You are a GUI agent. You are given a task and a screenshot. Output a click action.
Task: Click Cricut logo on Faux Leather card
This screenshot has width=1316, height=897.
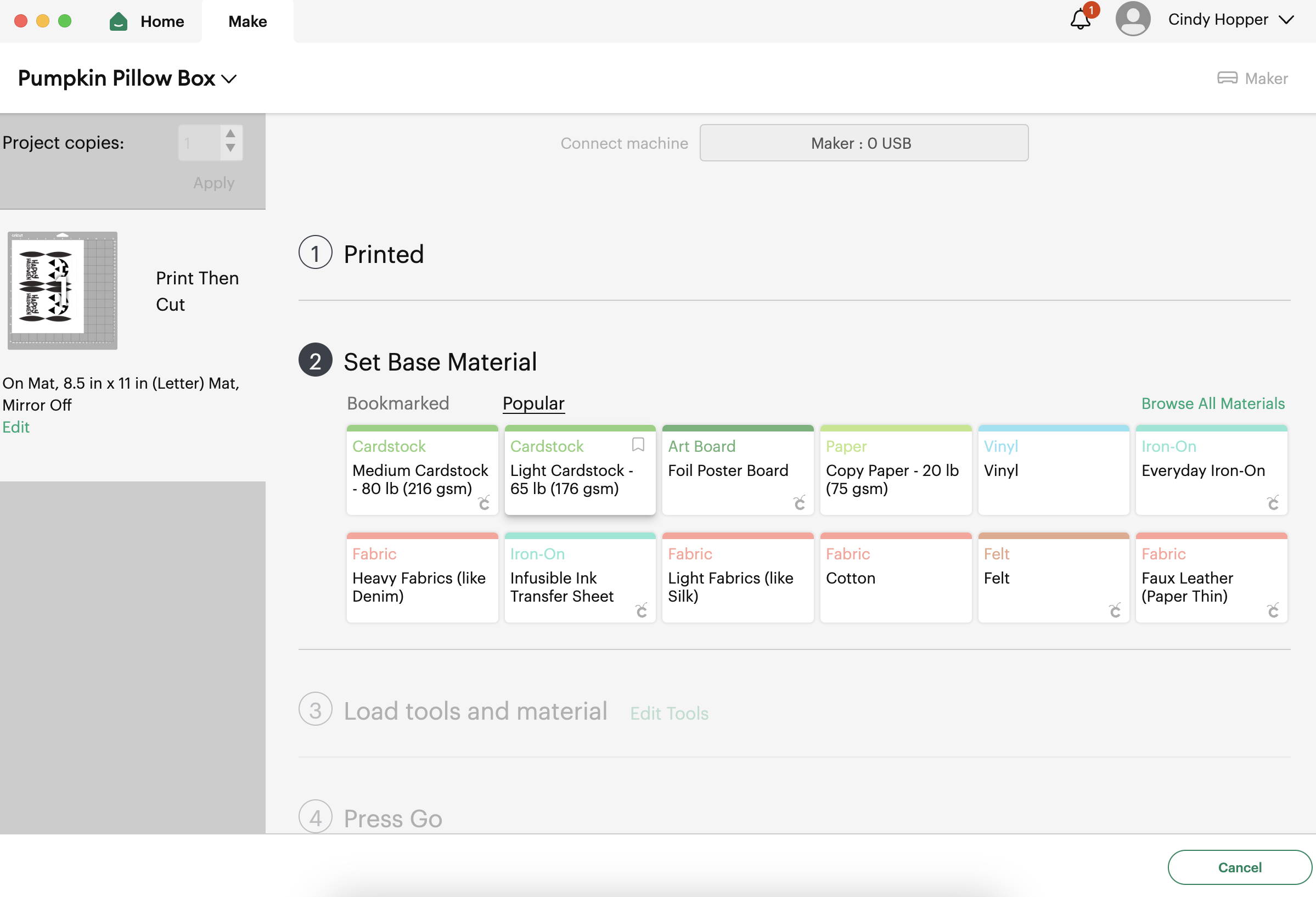point(1273,610)
